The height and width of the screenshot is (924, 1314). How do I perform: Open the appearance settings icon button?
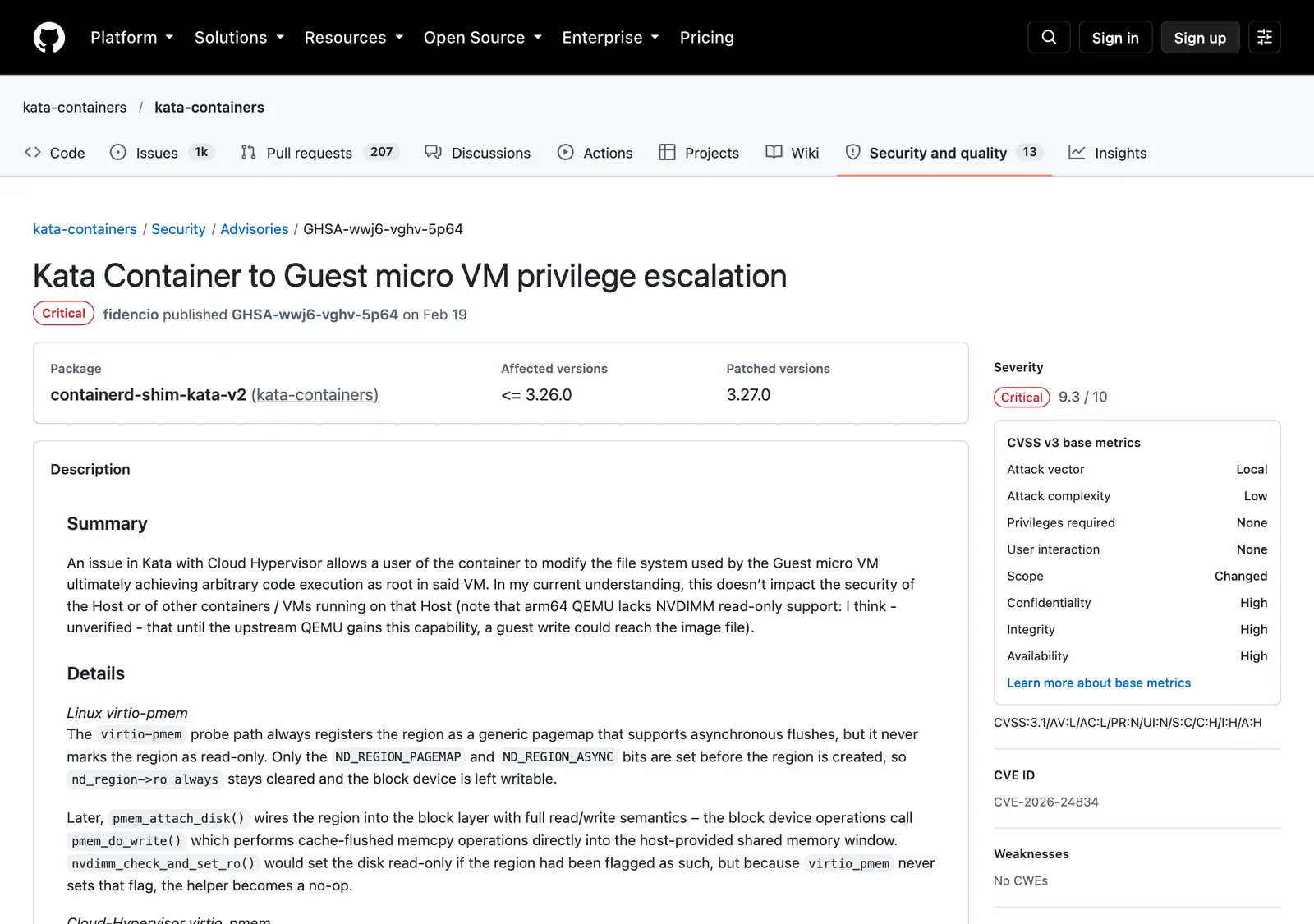pos(1265,37)
